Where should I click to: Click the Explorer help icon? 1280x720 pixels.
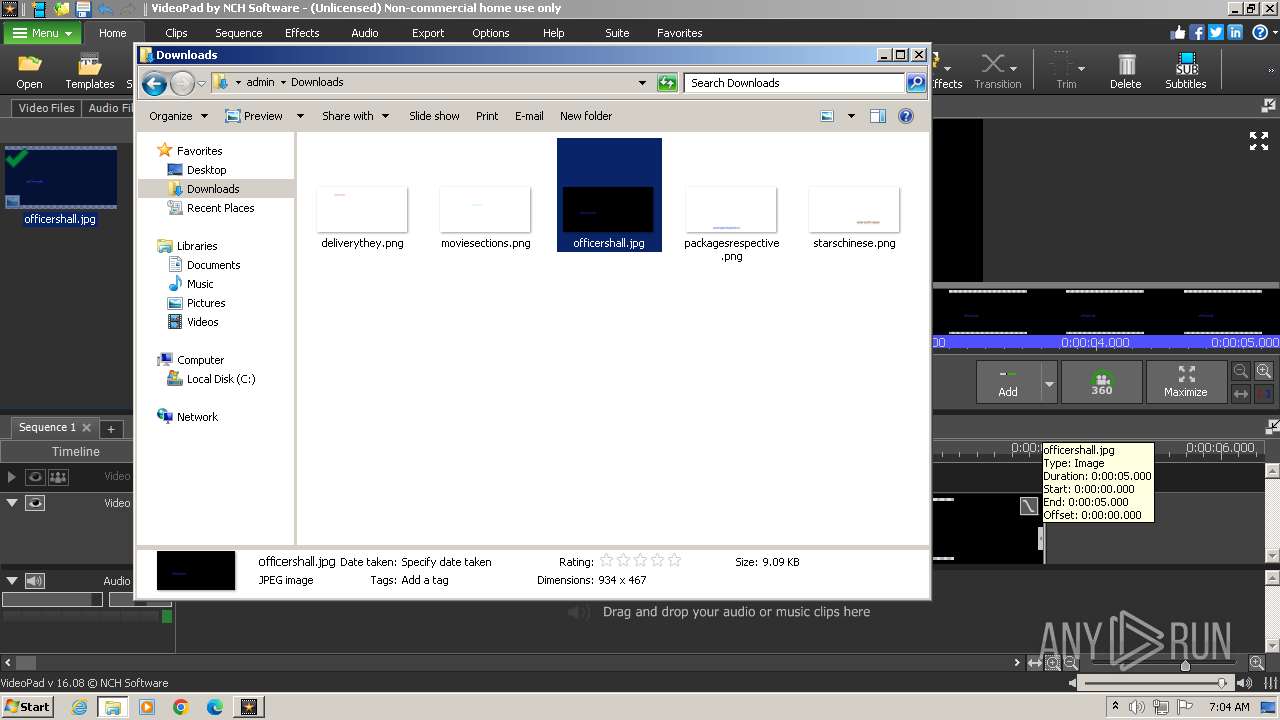pos(906,116)
